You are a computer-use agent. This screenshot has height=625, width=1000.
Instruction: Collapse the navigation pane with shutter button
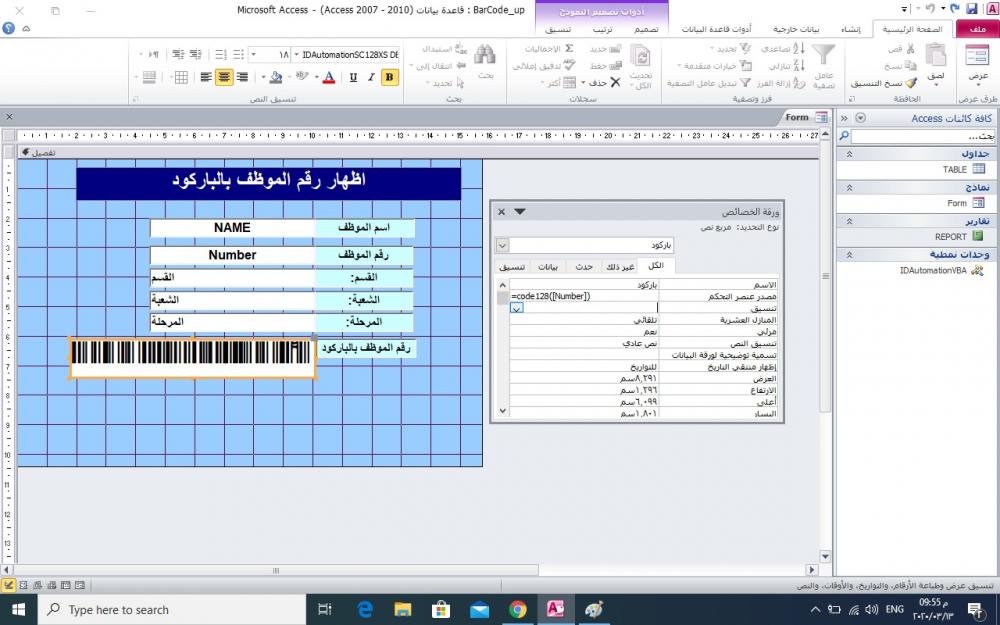pyautogui.click(x=844, y=118)
